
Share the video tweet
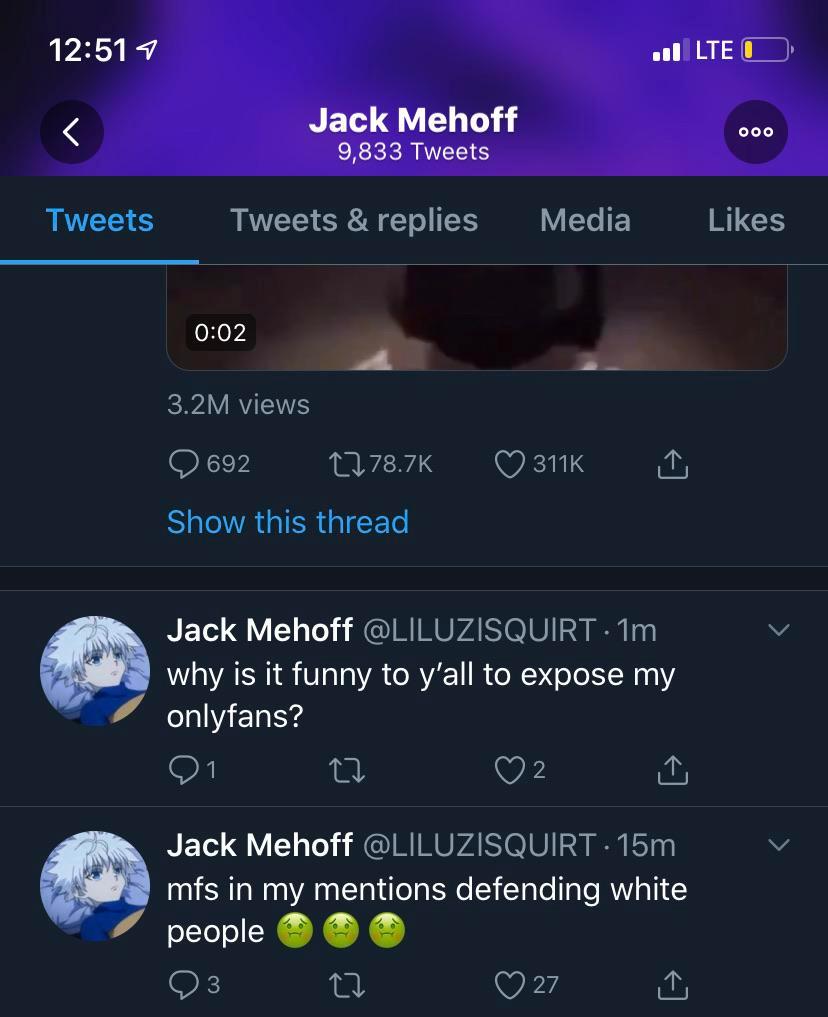(673, 464)
